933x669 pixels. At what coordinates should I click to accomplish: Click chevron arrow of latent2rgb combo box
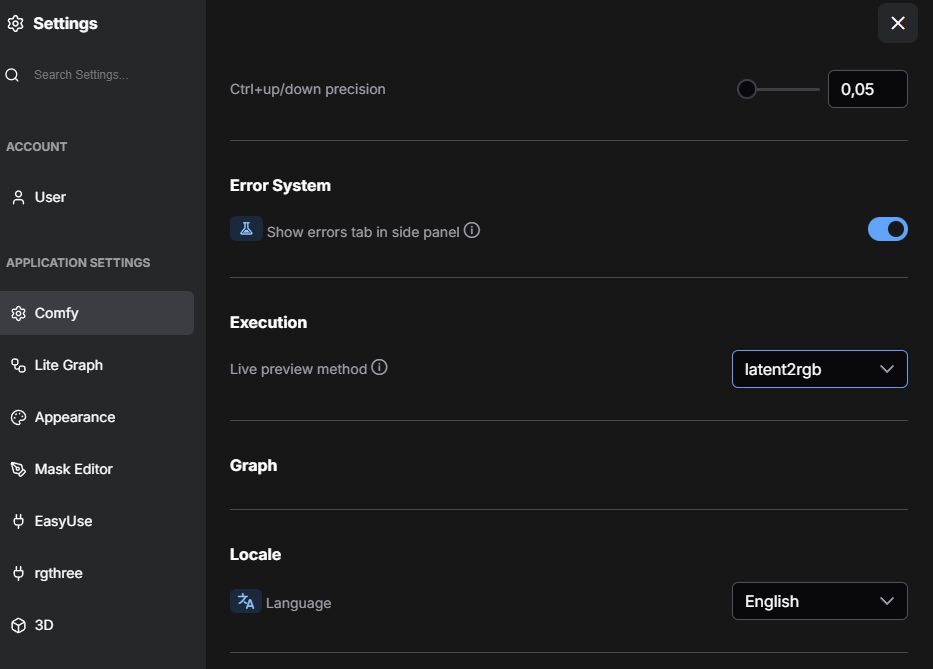[x=887, y=369]
